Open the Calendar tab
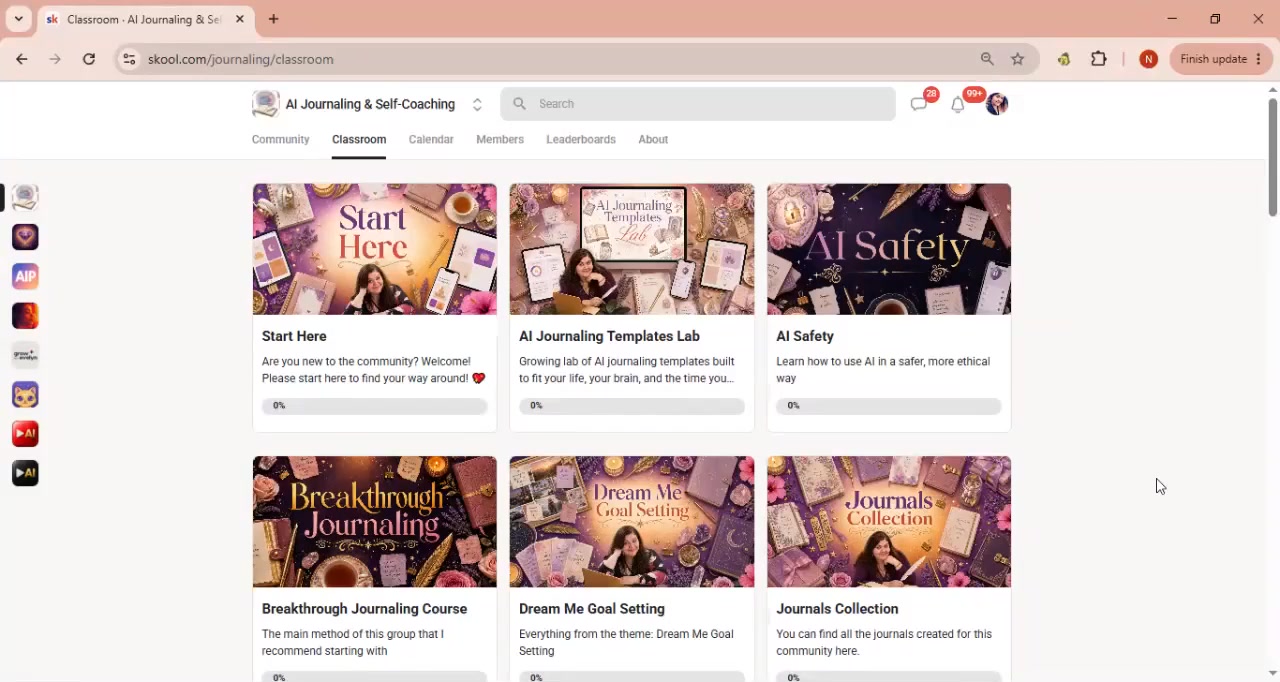The height and width of the screenshot is (682, 1280). pos(431,139)
